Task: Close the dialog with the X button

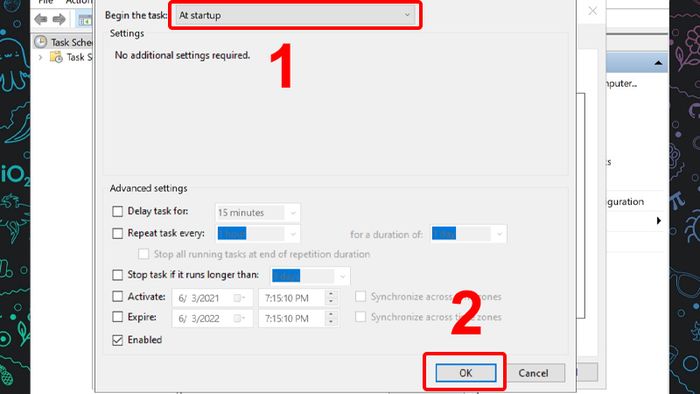Action: click(x=592, y=11)
